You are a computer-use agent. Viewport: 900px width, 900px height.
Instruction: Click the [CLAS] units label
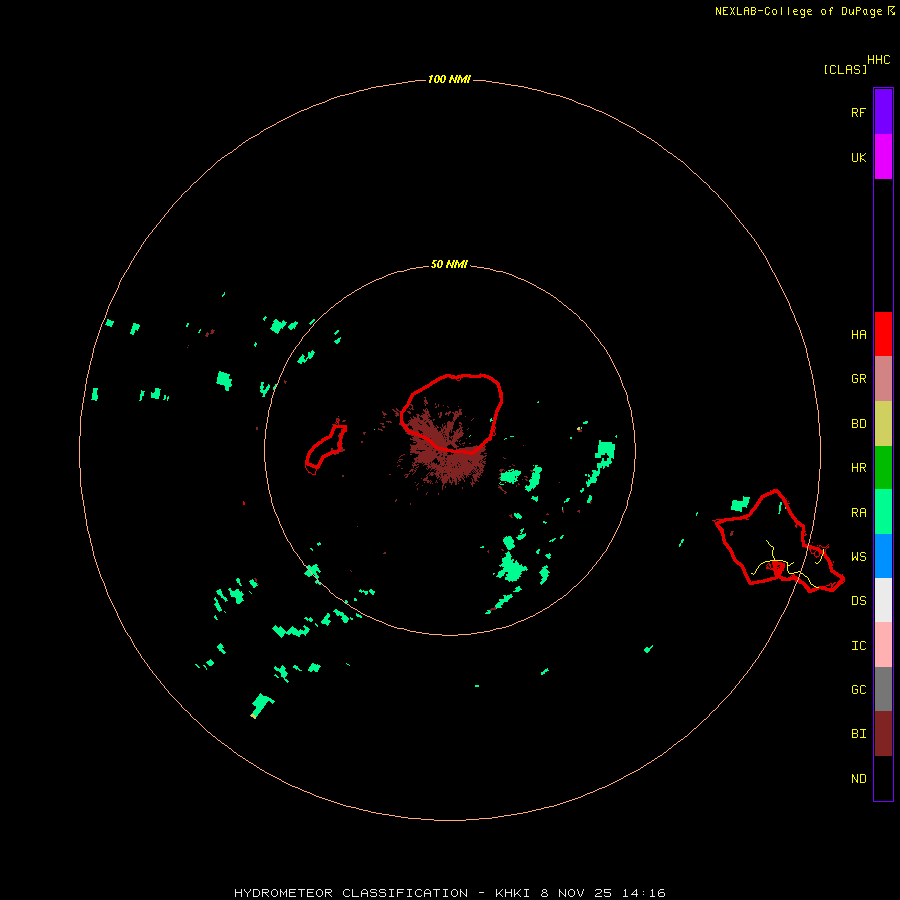[x=845, y=69]
